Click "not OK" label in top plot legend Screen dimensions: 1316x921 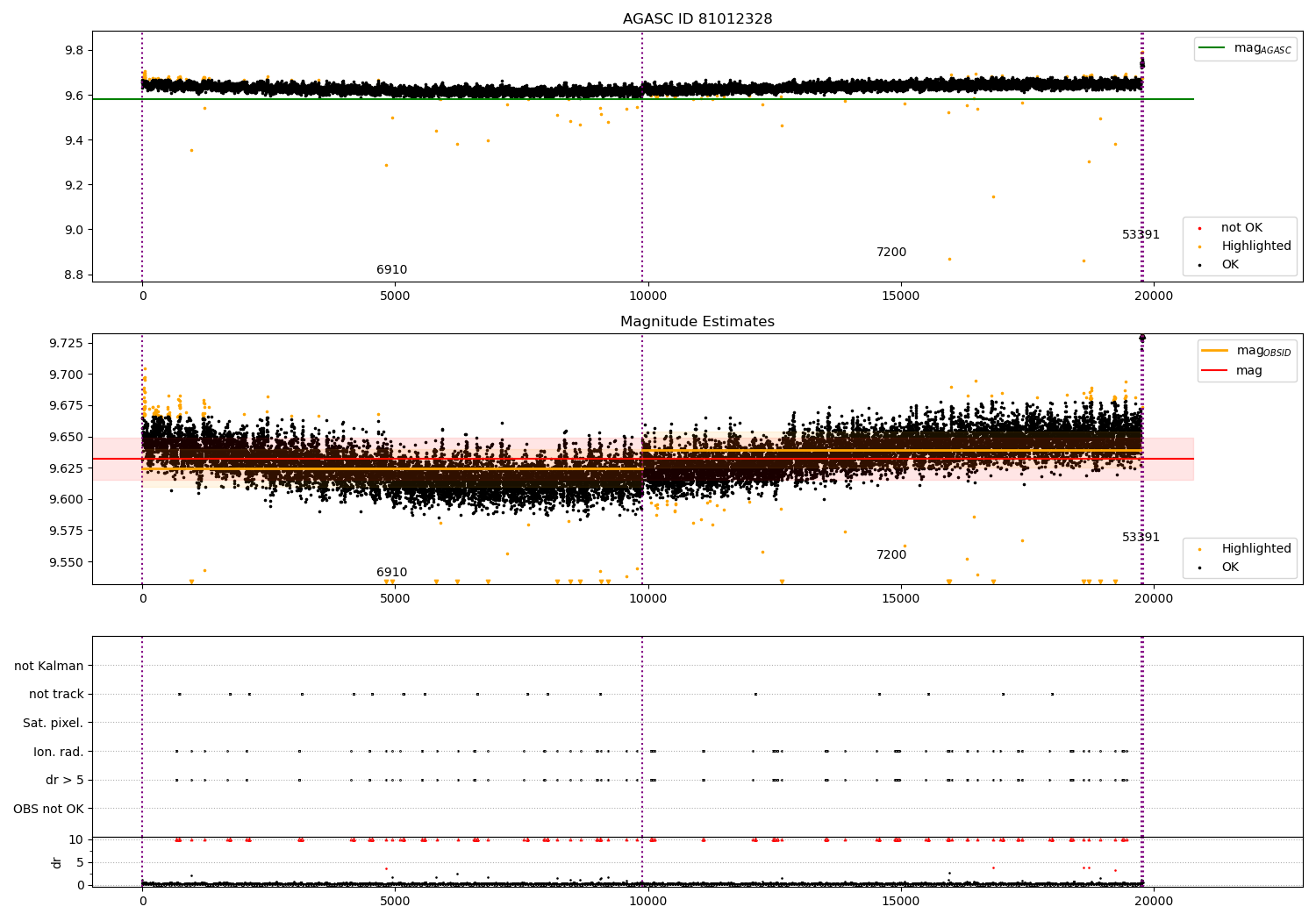point(1241,228)
